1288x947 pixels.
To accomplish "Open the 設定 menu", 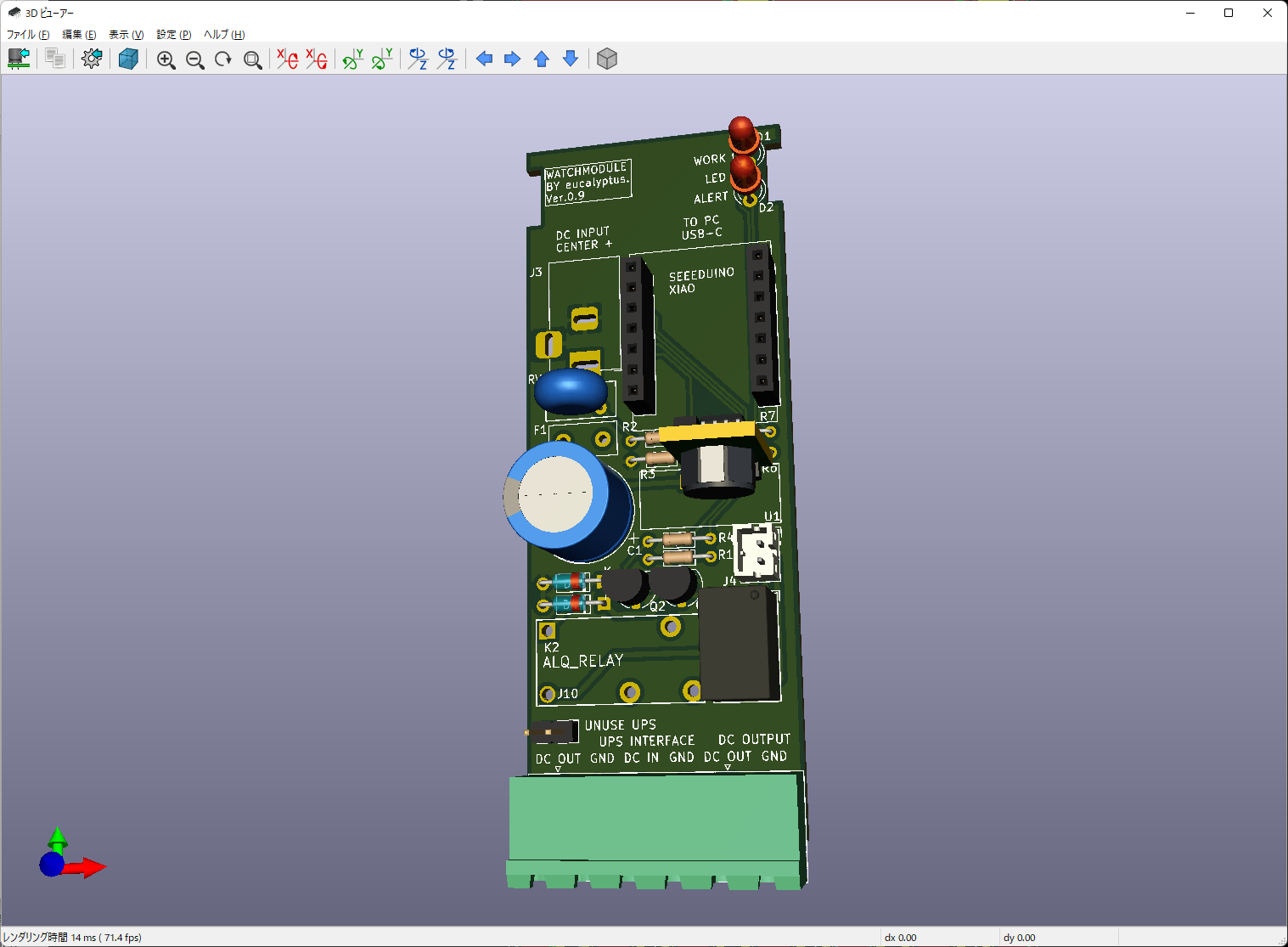I will pos(173,35).
